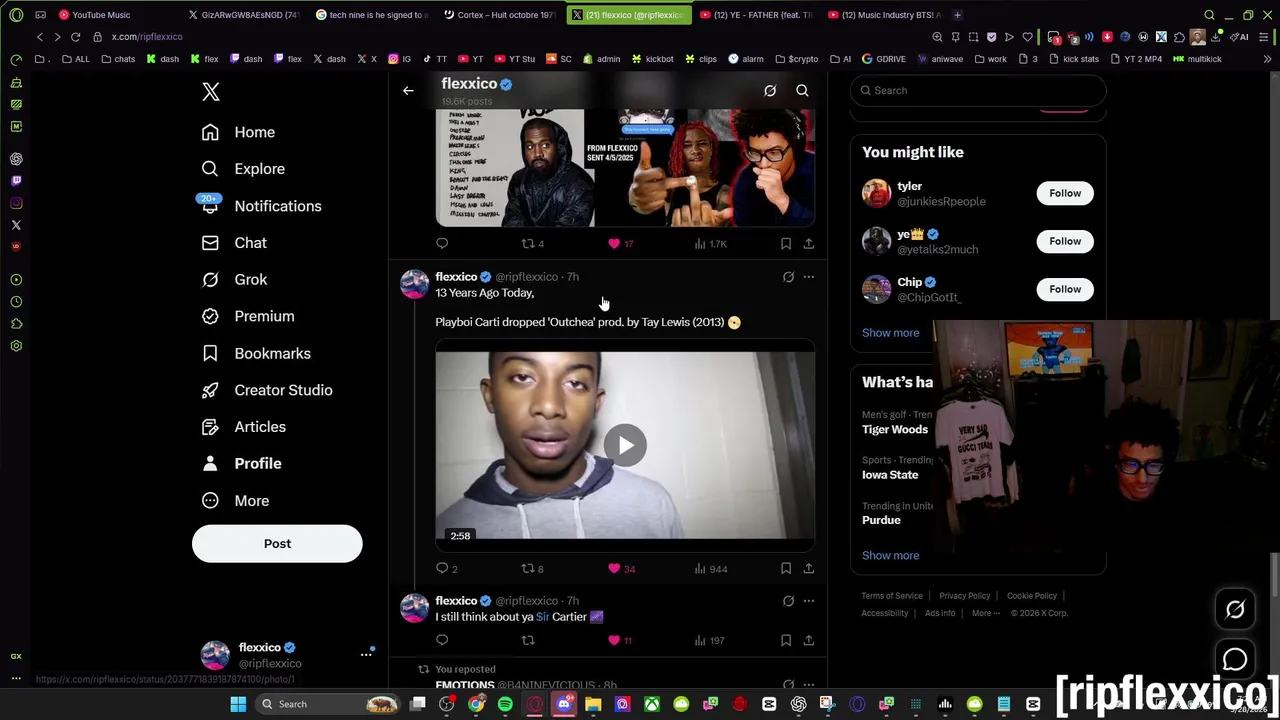1280x720 pixels.
Task: Open more options on 13 Years Ago post
Action: (x=808, y=277)
